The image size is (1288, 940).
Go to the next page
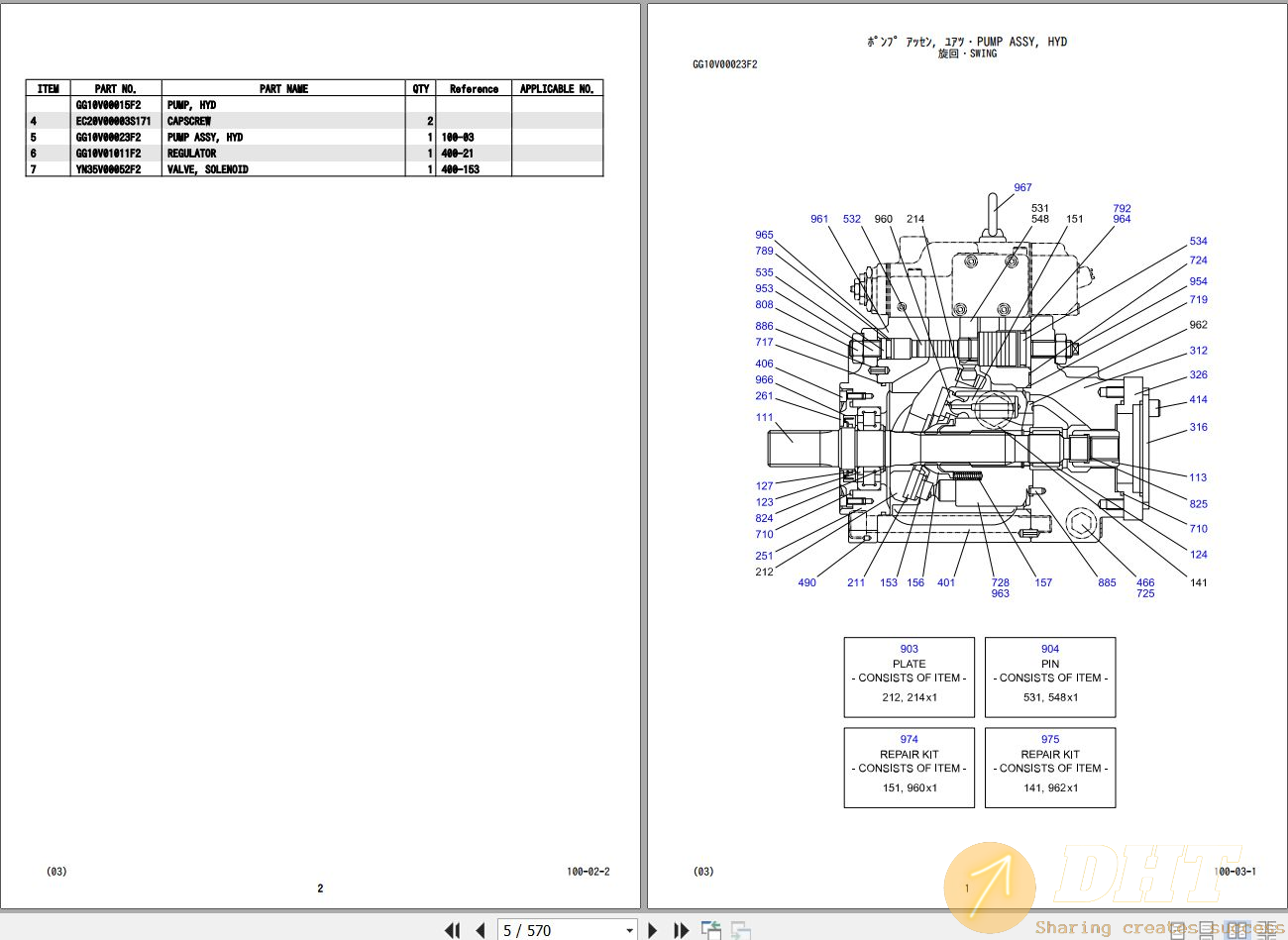click(652, 930)
